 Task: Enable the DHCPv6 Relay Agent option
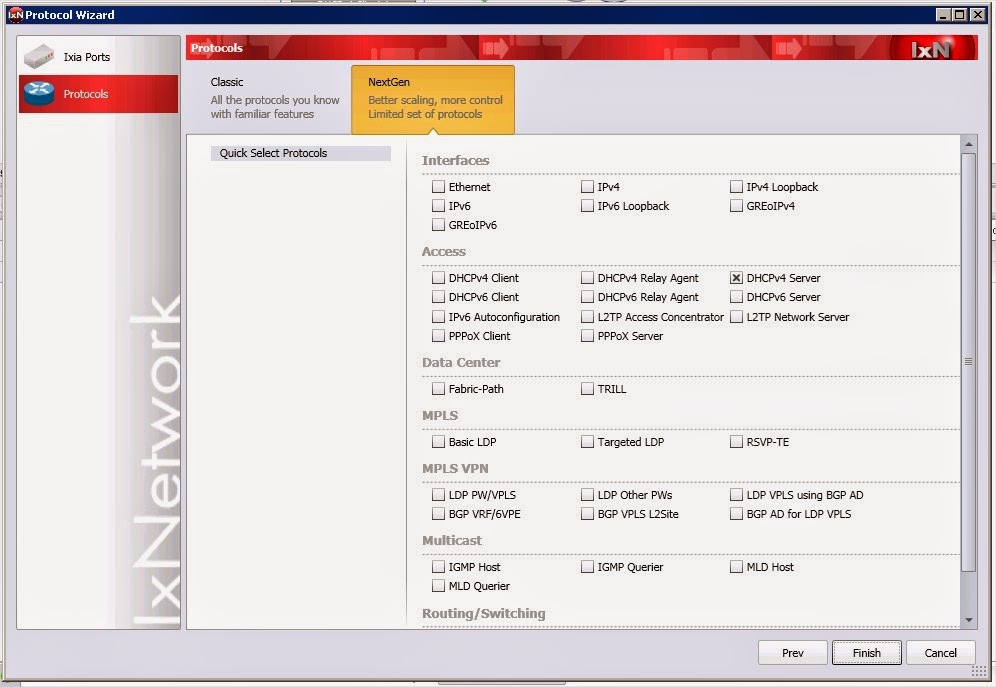(x=587, y=297)
